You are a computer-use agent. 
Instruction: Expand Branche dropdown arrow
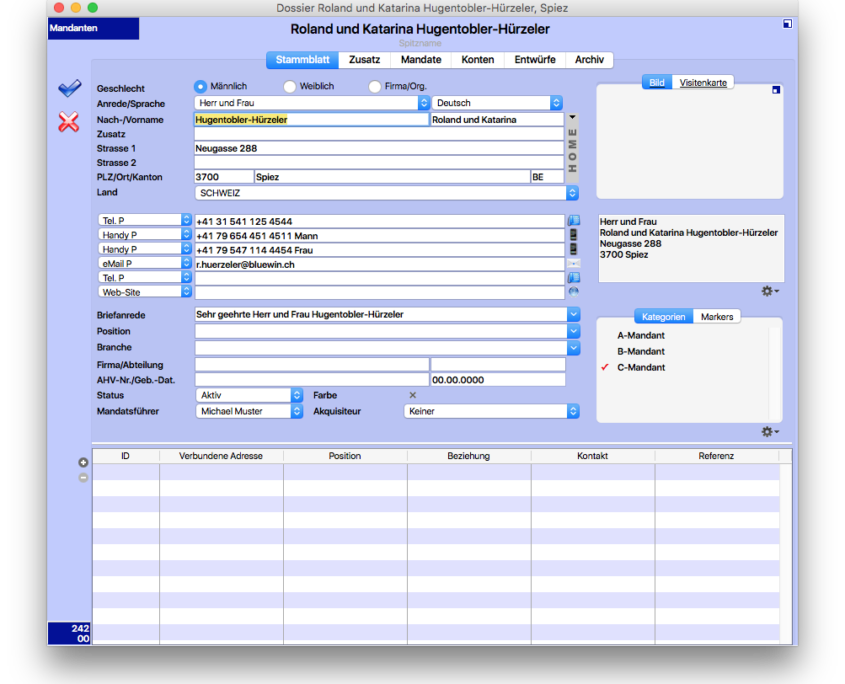573,348
